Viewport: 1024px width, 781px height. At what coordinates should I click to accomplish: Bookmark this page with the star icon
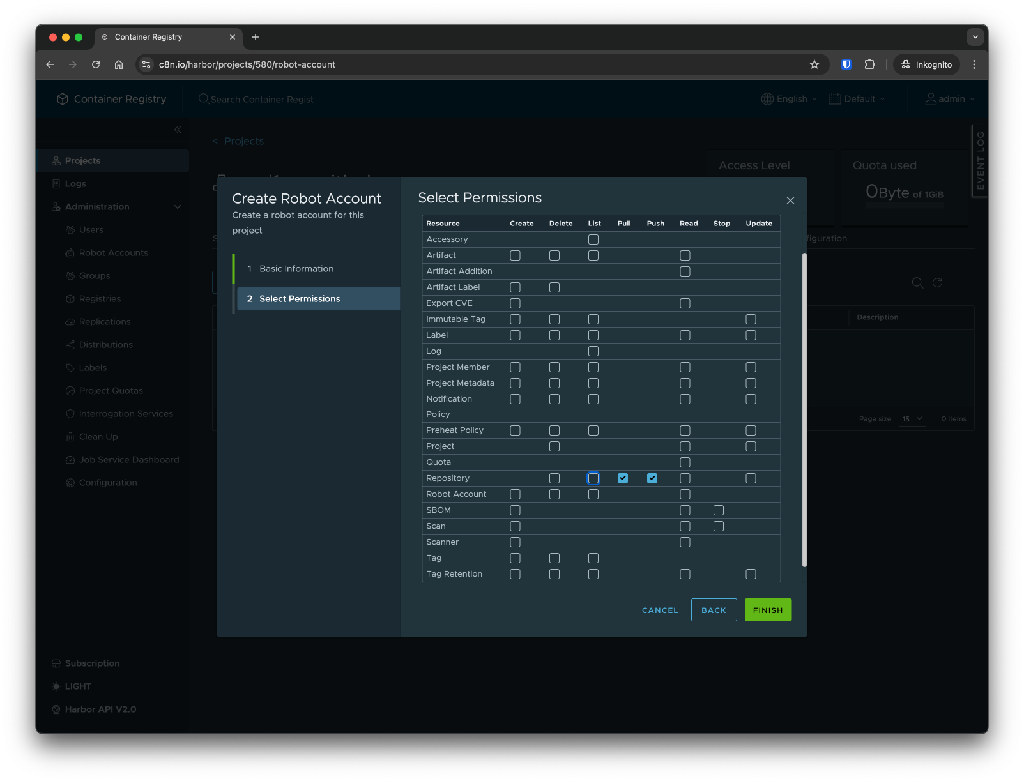point(814,65)
